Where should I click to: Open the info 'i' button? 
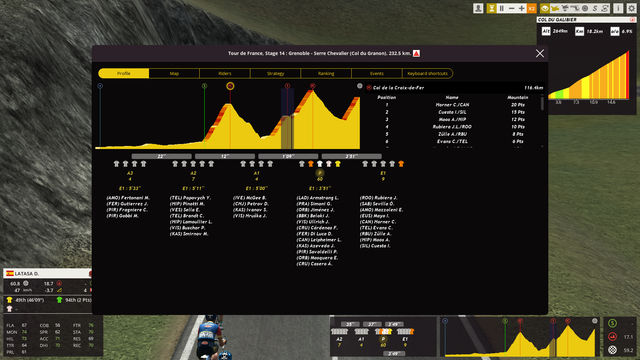[x=618, y=8]
